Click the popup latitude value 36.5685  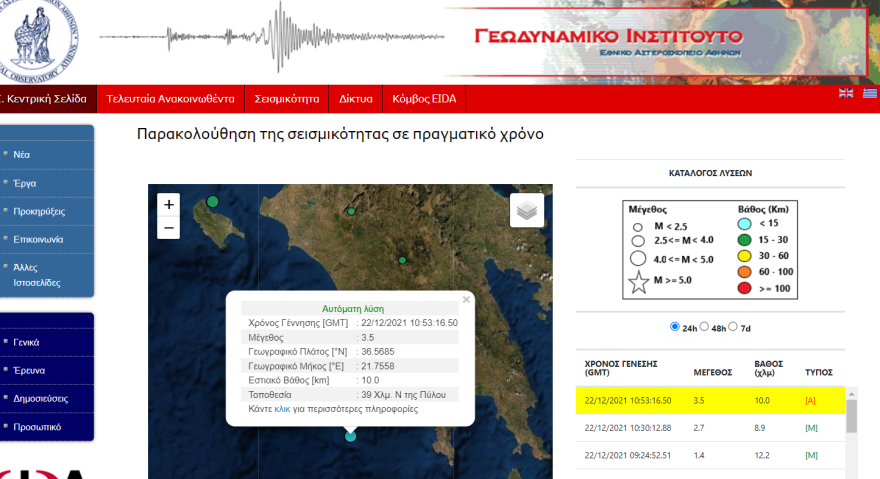tap(378, 352)
